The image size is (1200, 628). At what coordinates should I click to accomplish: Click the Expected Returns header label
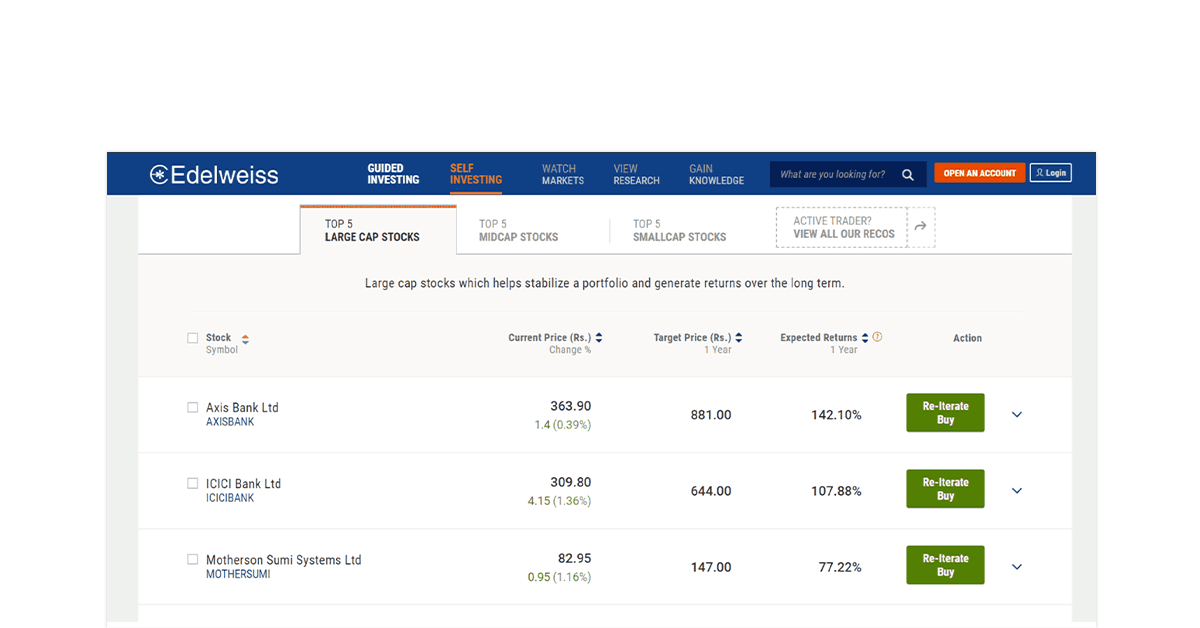819,338
